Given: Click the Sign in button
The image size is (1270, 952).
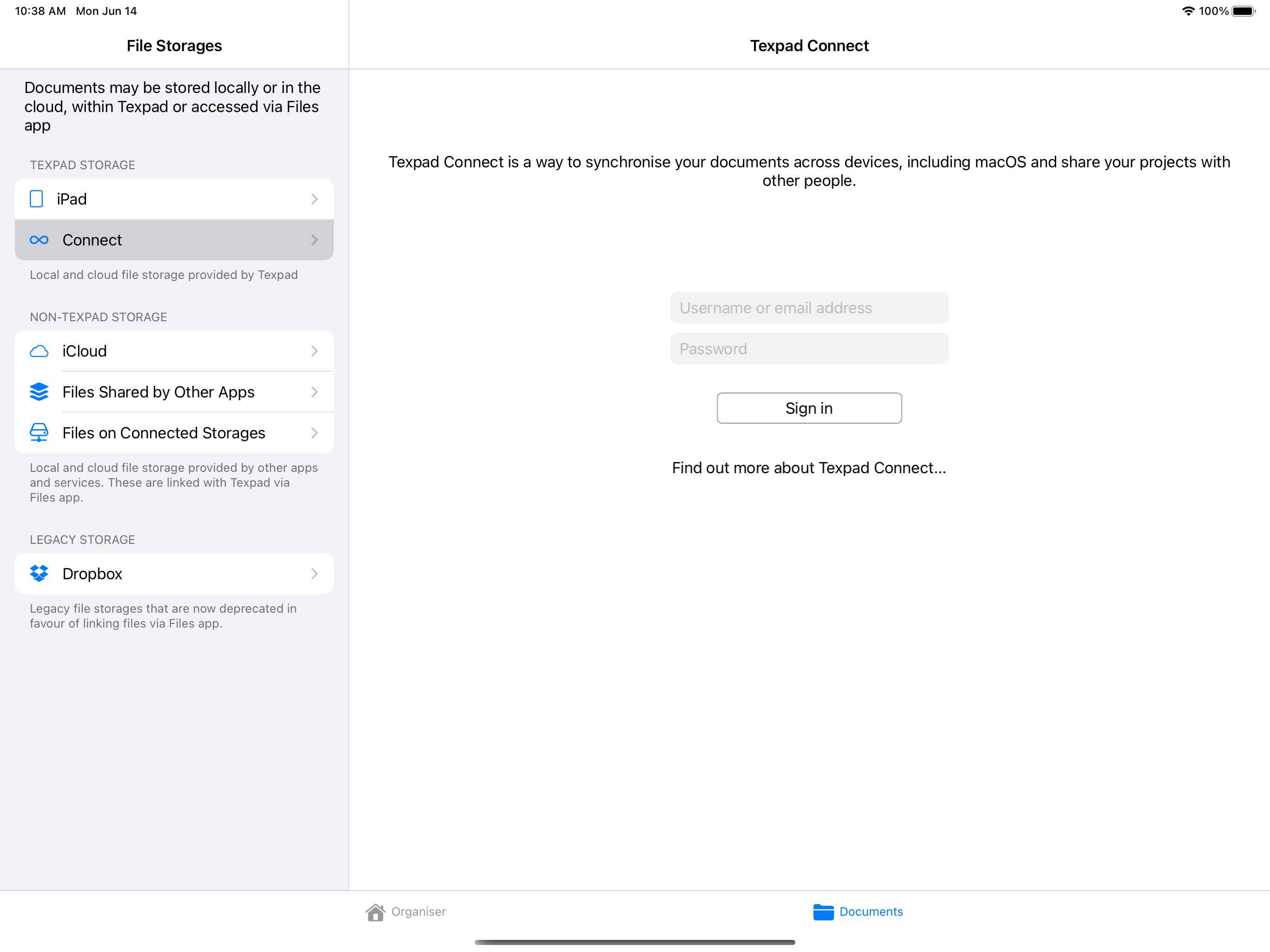Looking at the screenshot, I should click(x=809, y=407).
